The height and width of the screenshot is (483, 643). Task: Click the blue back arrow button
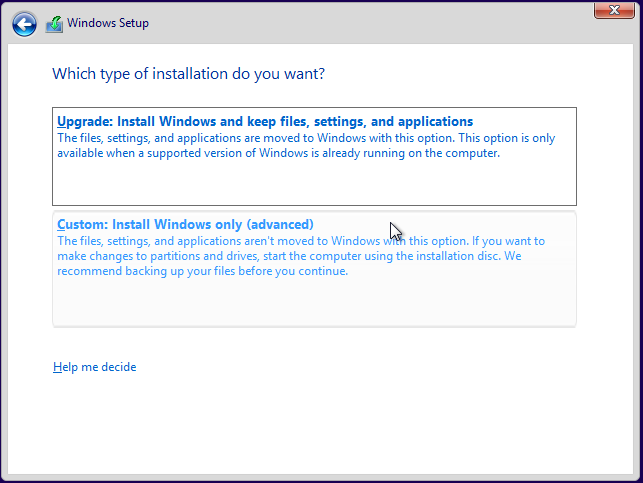coord(24,24)
